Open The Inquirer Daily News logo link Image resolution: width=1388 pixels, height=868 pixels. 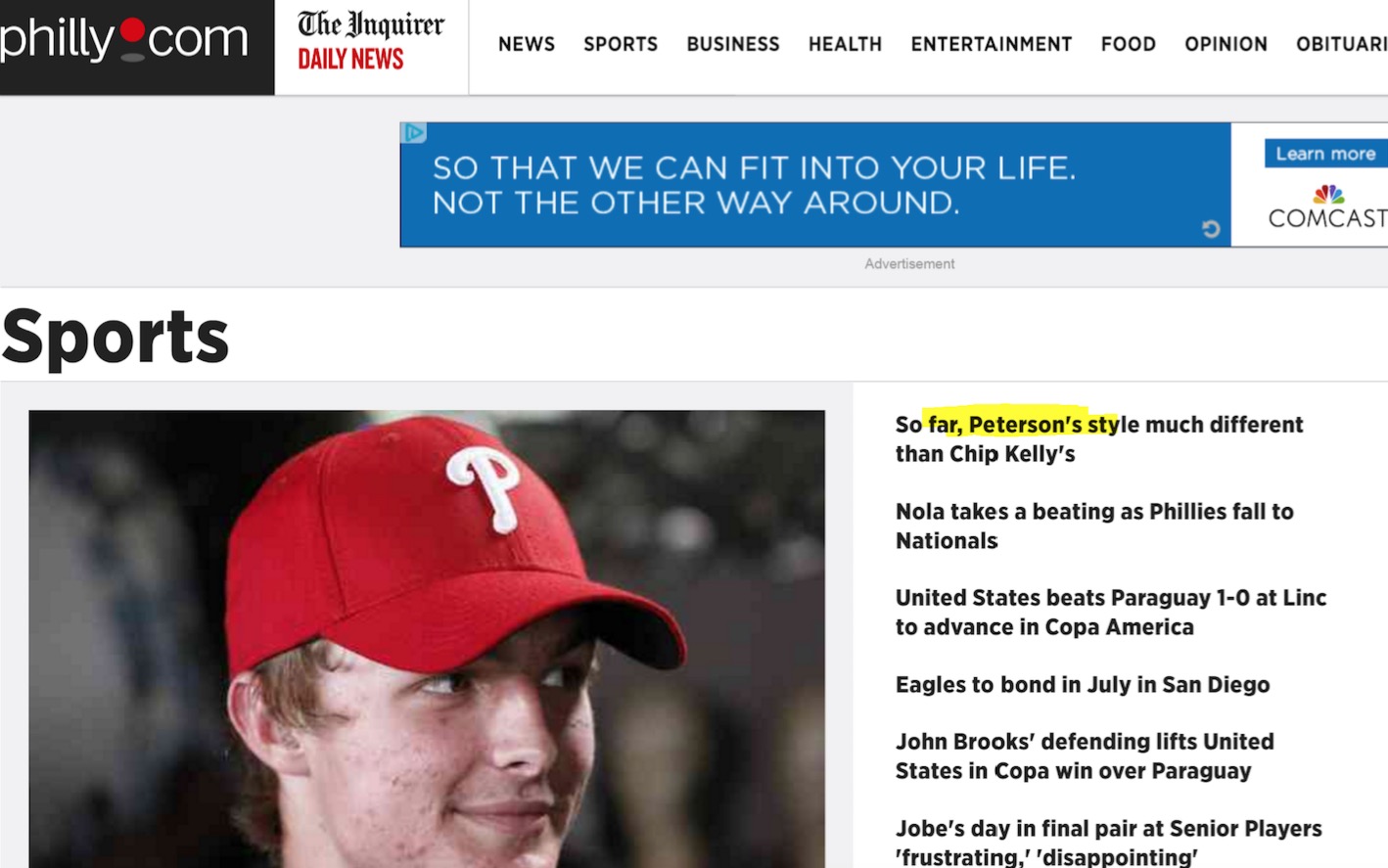(370, 43)
